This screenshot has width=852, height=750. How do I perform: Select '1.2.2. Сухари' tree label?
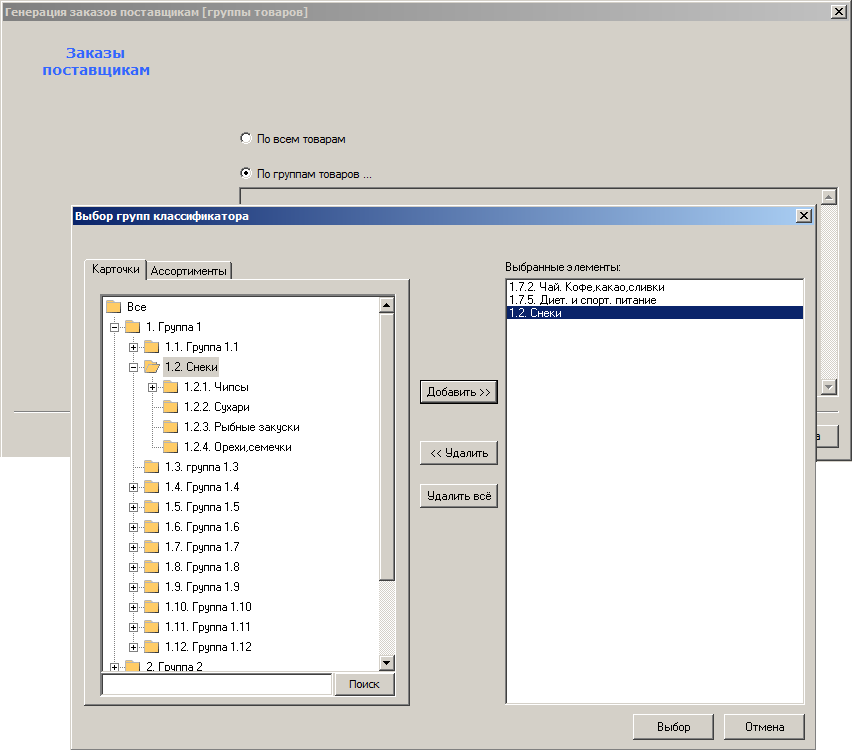[217, 407]
